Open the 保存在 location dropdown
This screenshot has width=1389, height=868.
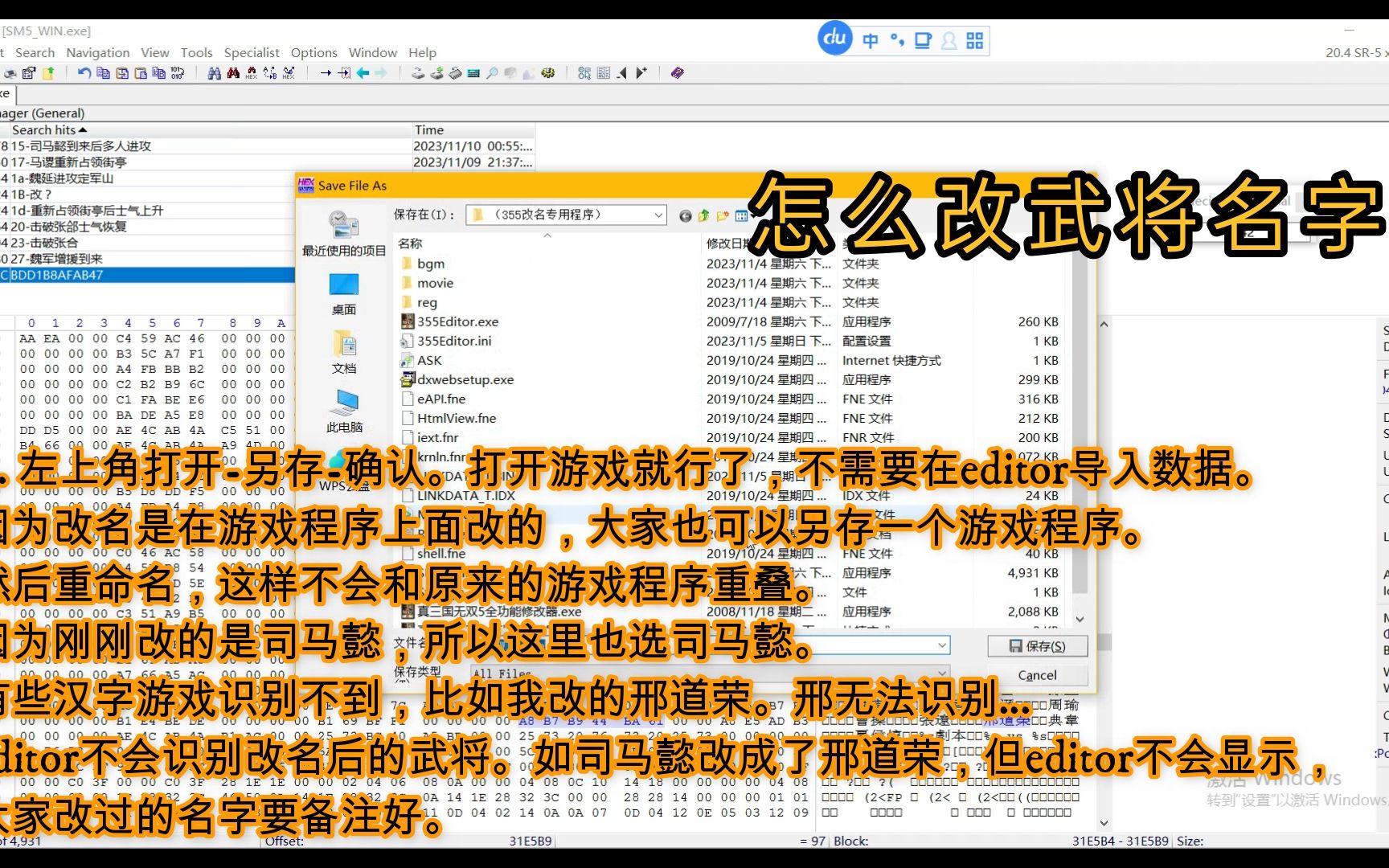(659, 215)
